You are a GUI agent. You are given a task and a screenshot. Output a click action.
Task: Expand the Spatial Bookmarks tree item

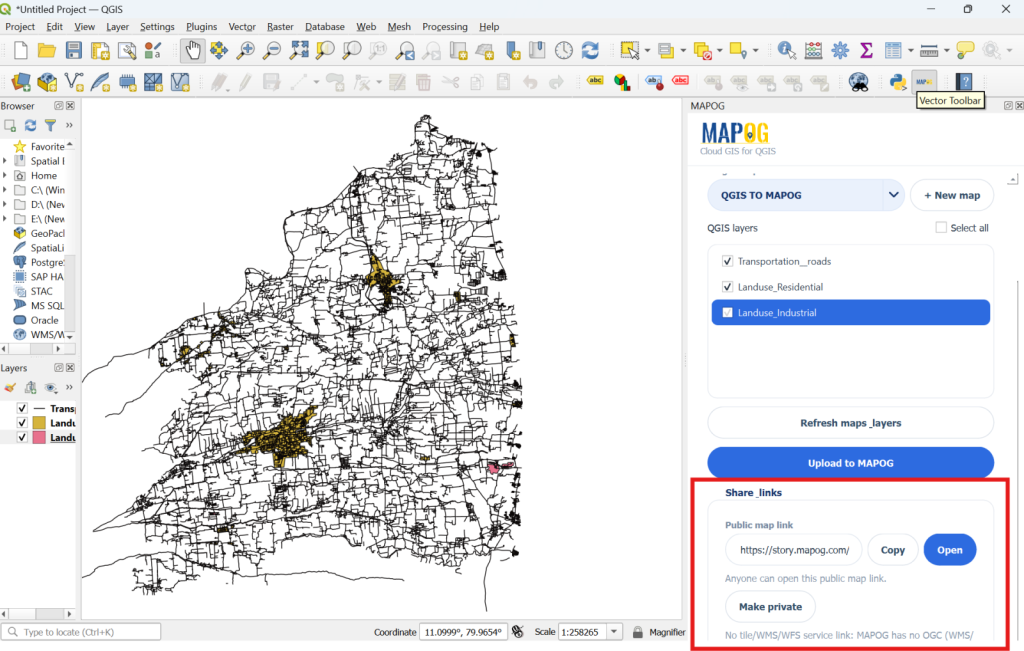pos(5,161)
